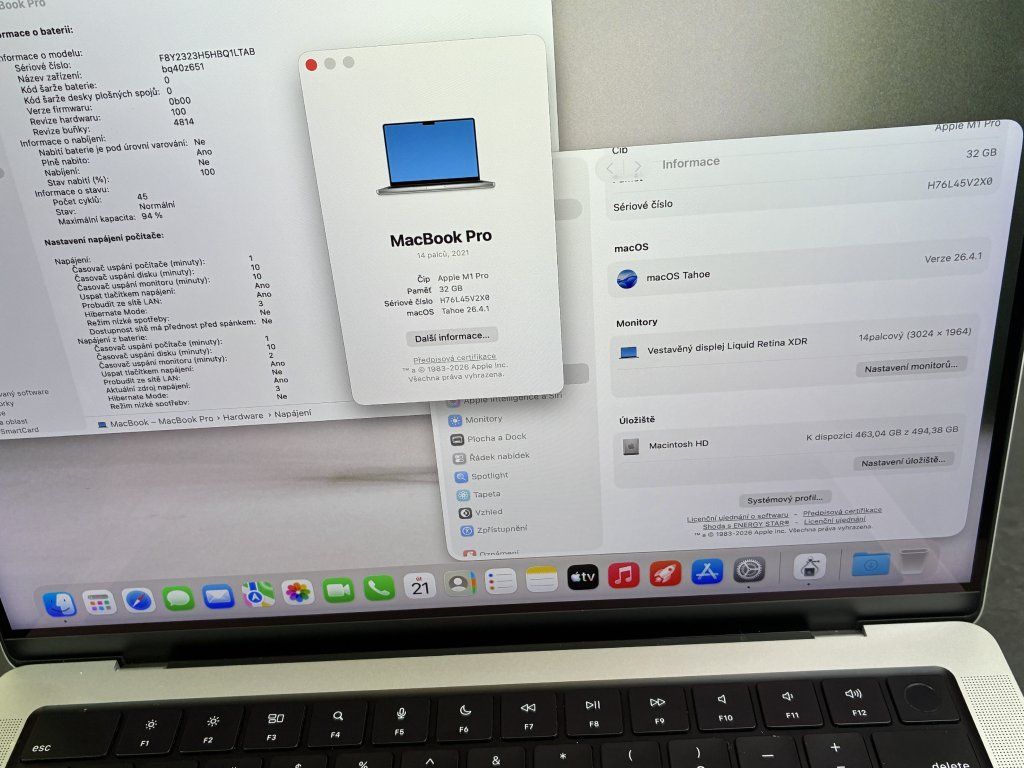Click the Verze 26.4.1 text
This screenshot has height=768, width=1024.
pos(953,257)
